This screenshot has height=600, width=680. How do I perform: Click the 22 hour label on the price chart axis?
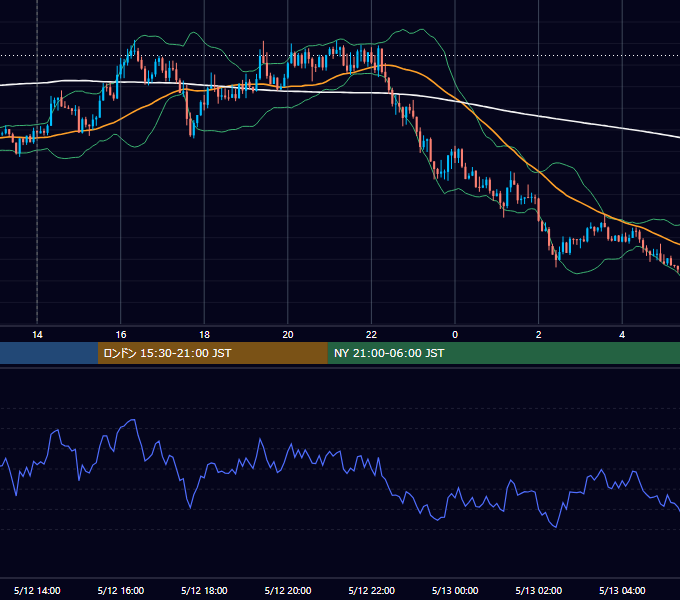[371, 335]
